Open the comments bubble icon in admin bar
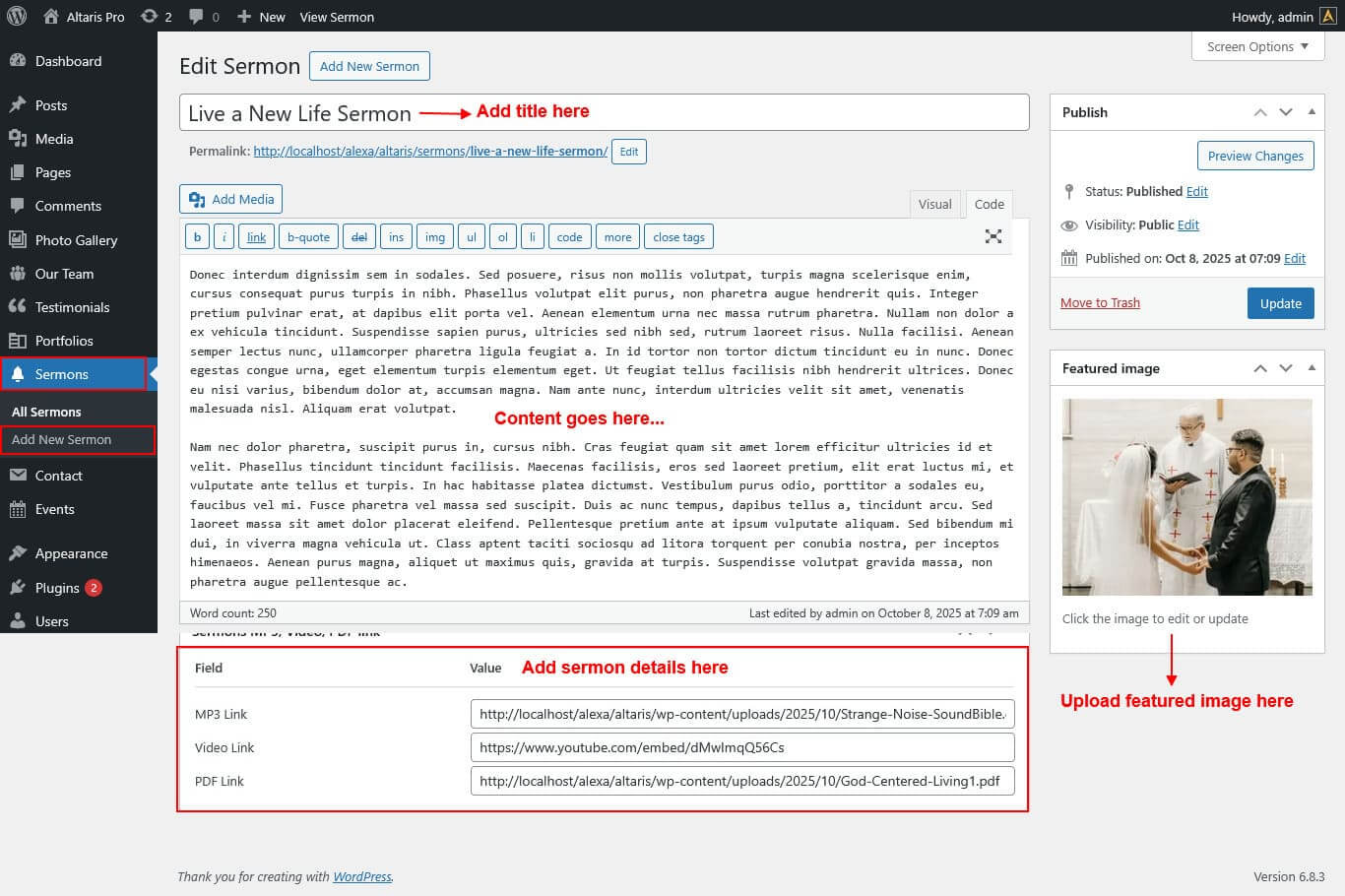 204,17
